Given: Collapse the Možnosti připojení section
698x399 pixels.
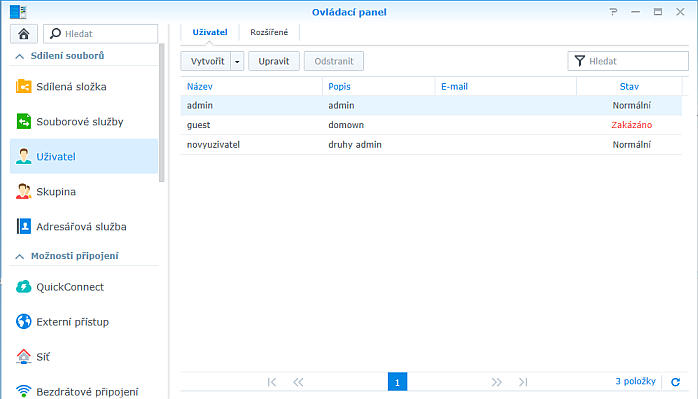Looking at the screenshot, I should (20, 256).
